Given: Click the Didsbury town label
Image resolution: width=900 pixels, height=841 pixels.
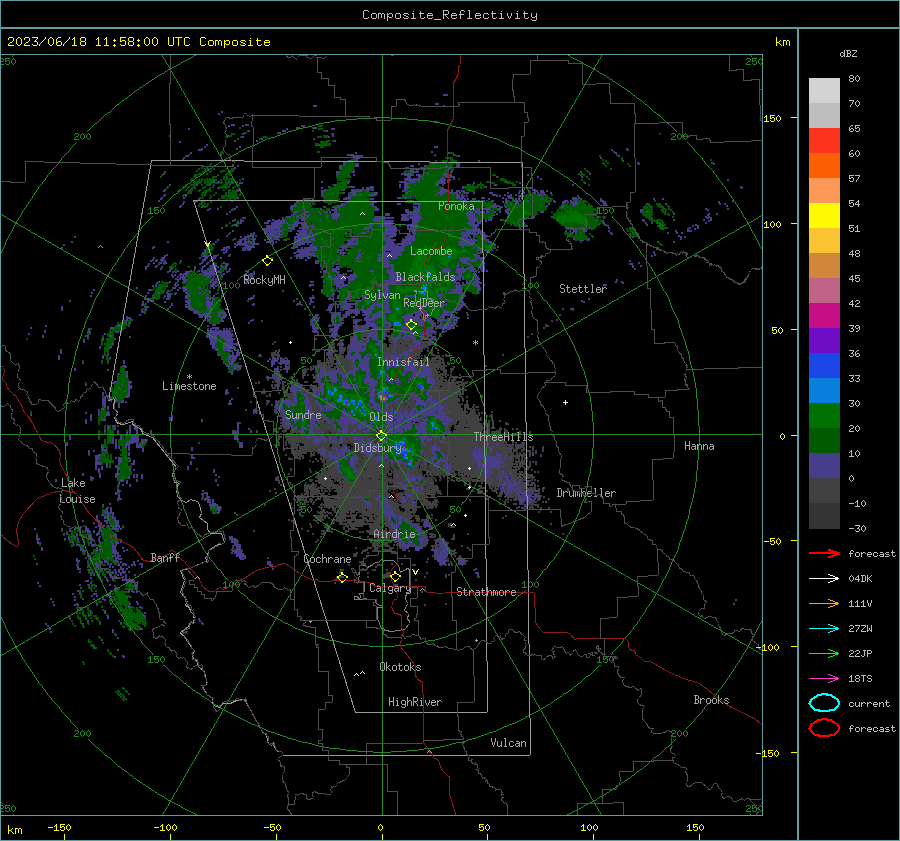Looking at the screenshot, I should 377,448.
